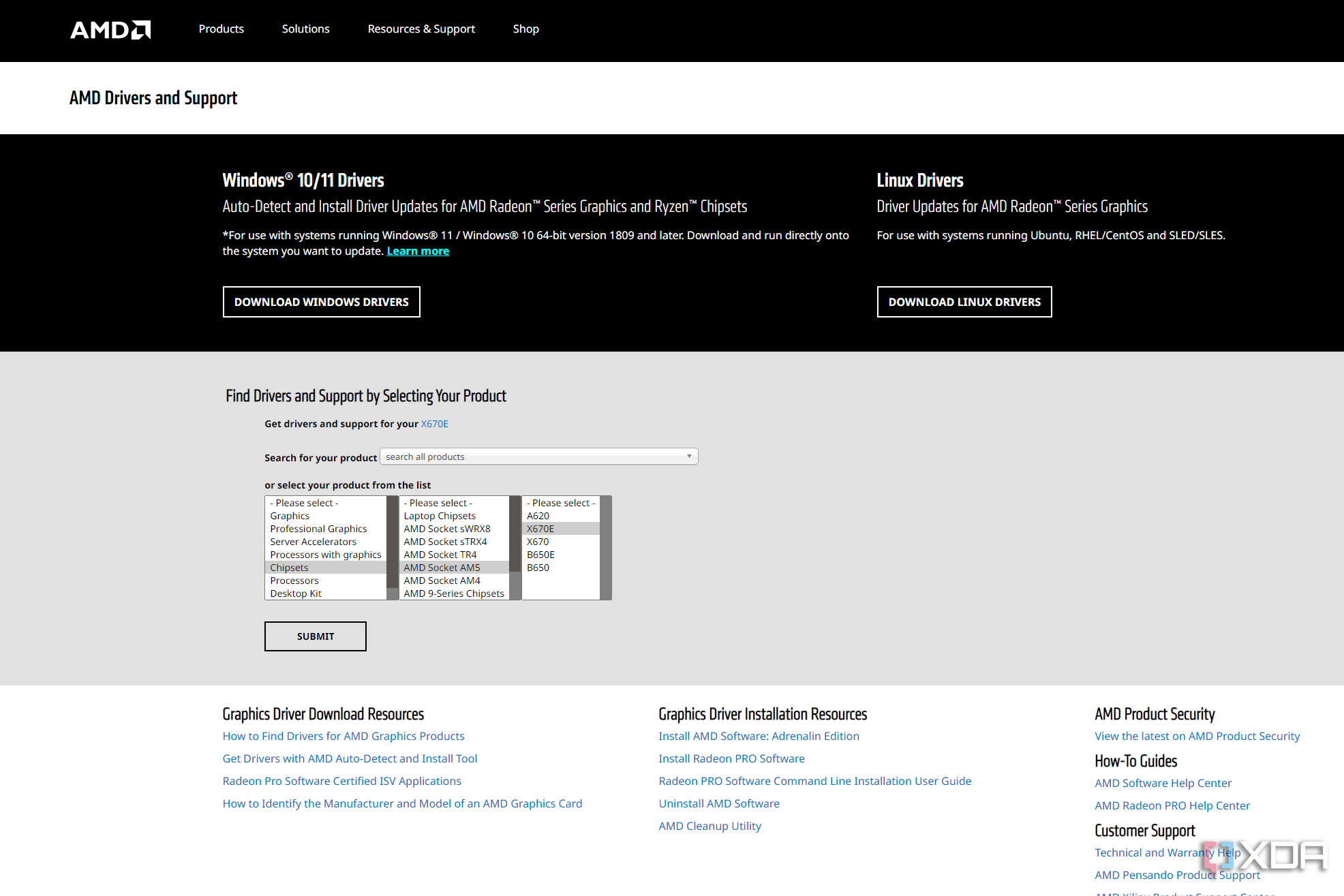Image resolution: width=1344 pixels, height=896 pixels.
Task: Select Please select in the category list
Action: click(x=326, y=503)
